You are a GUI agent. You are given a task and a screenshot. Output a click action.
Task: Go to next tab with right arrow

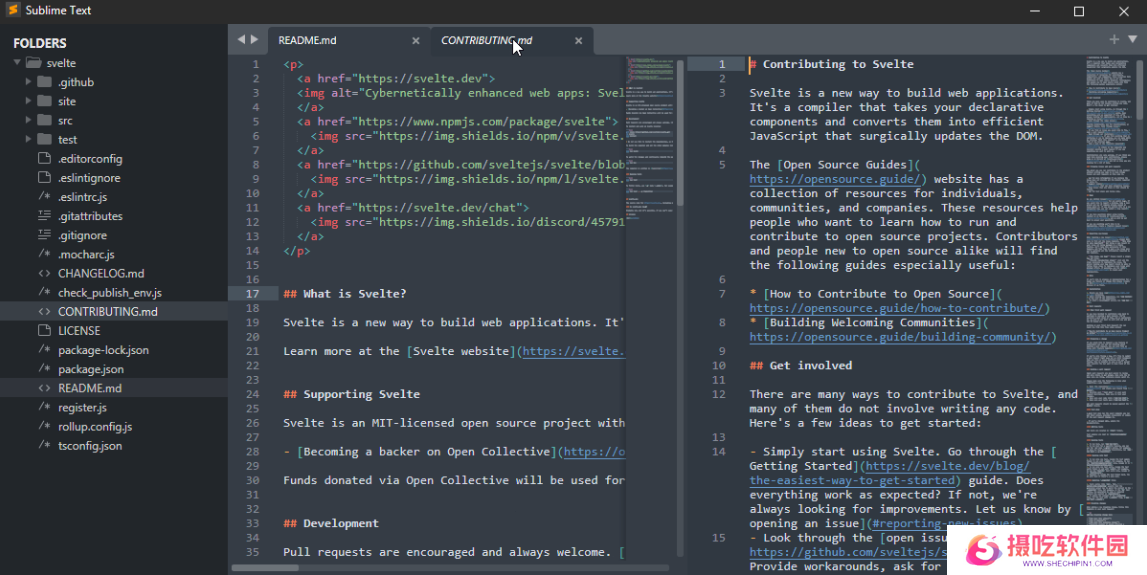[255, 40]
